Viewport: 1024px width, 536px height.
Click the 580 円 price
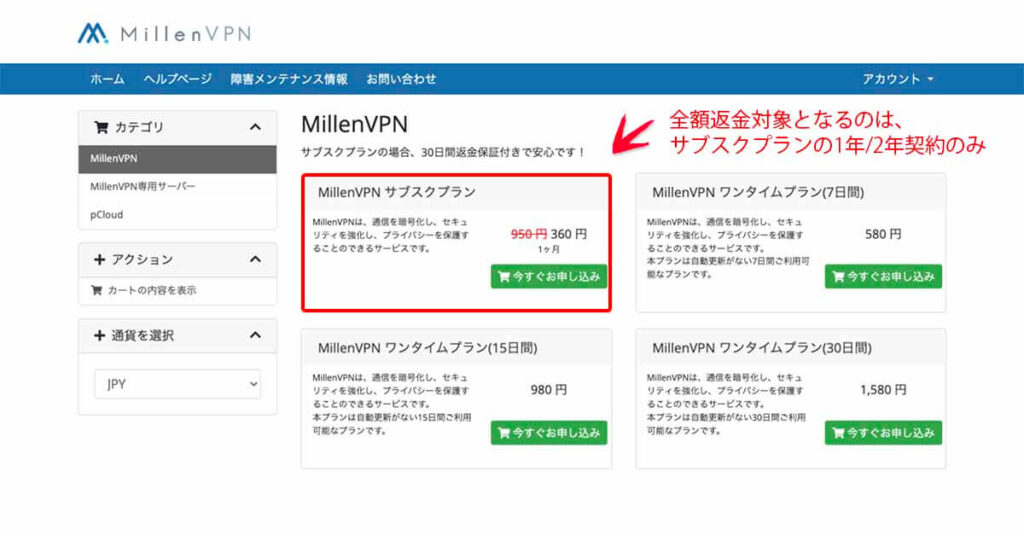[883, 234]
